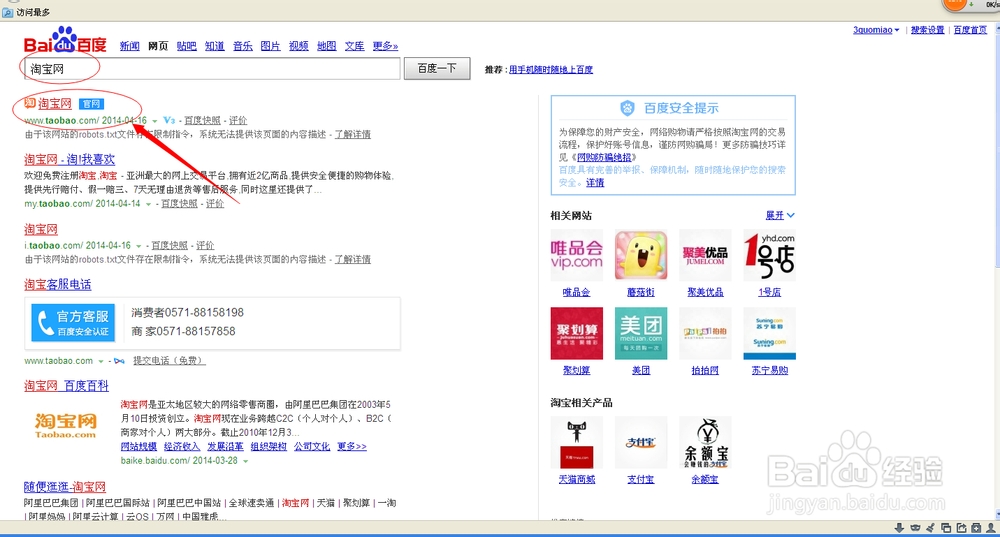
Task: Click the 官方客服 phone badge
Action: tap(73, 323)
